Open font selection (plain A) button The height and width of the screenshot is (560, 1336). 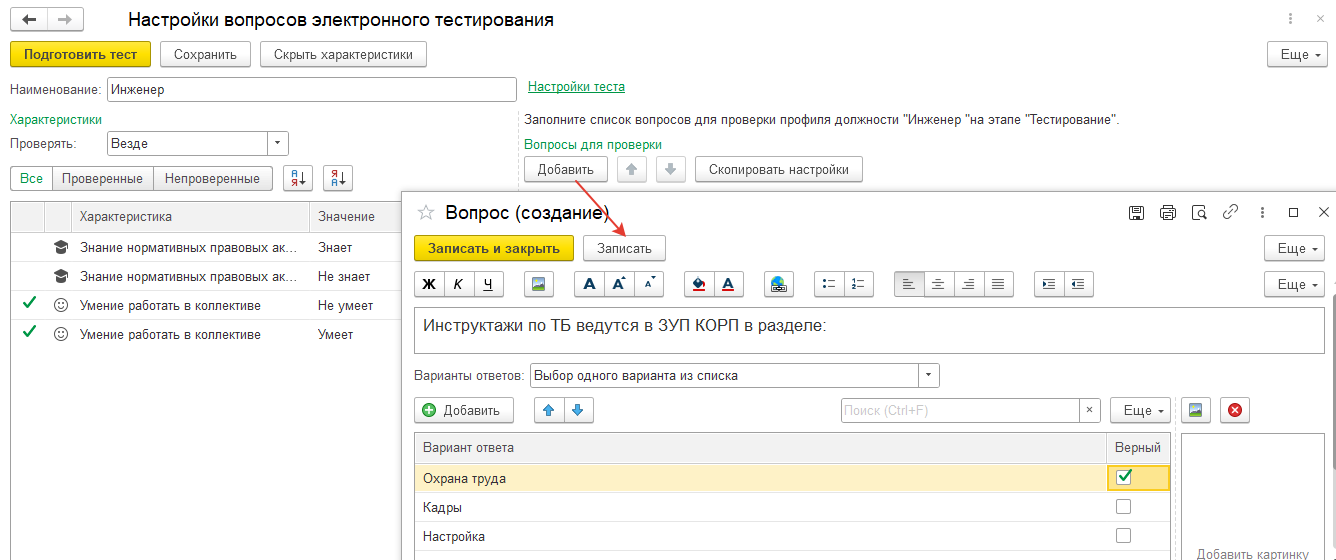tap(589, 284)
